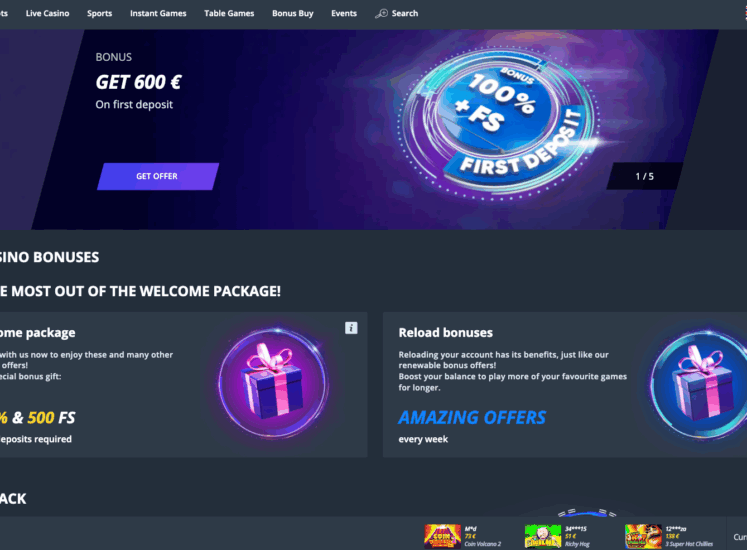Open the Welcome package info icon
The width and height of the screenshot is (747, 550).
(x=351, y=328)
